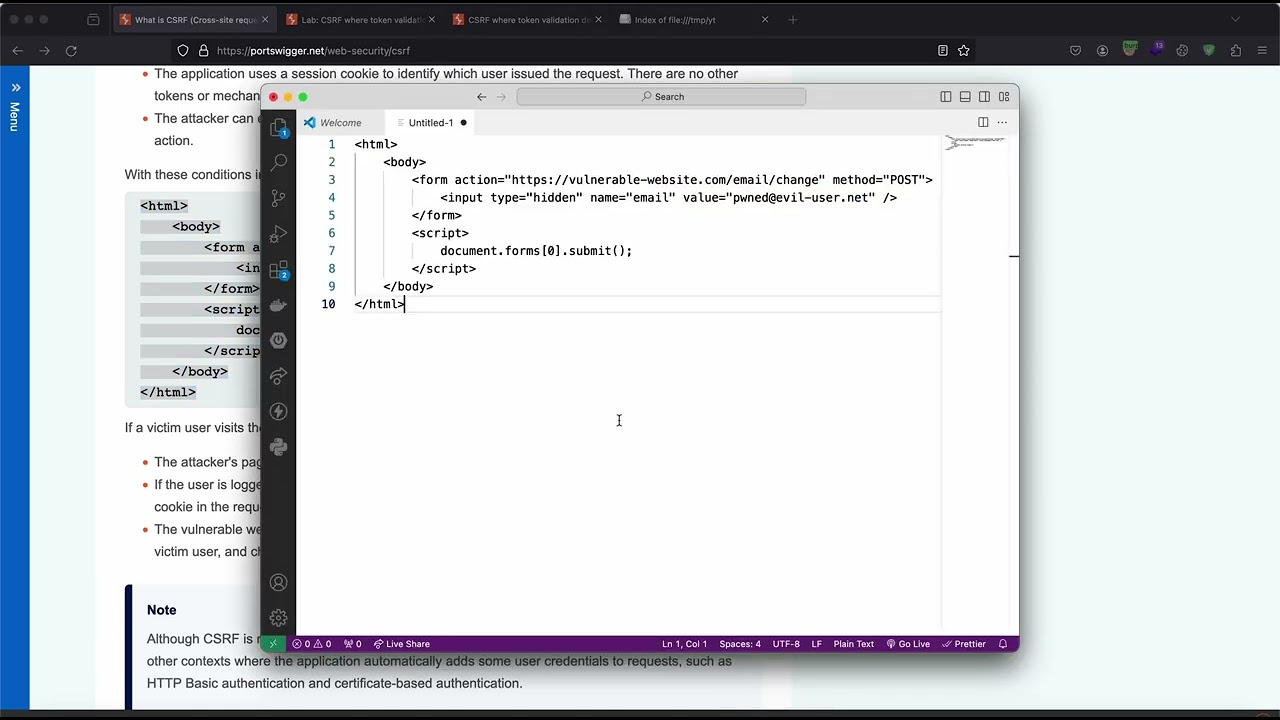The image size is (1280, 720).
Task: Select the Untitled-1 editor tab
Action: (431, 123)
